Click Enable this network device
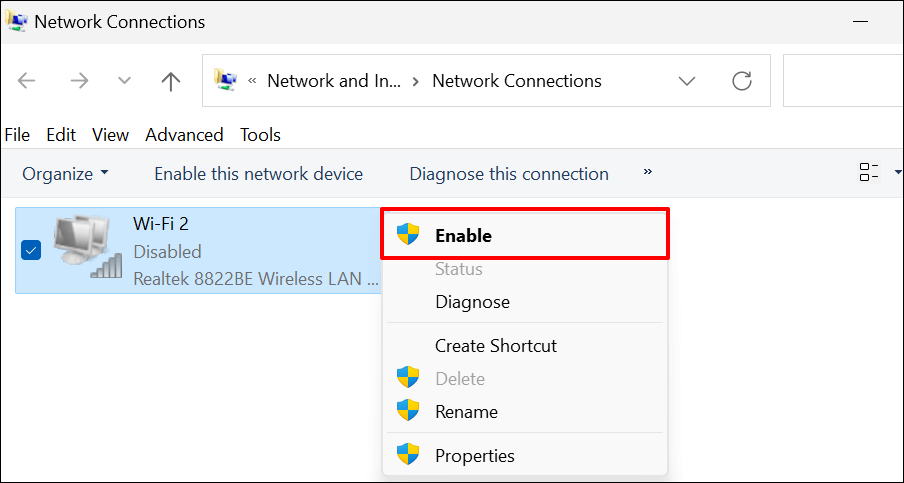Image resolution: width=904 pixels, height=483 pixels. click(258, 174)
